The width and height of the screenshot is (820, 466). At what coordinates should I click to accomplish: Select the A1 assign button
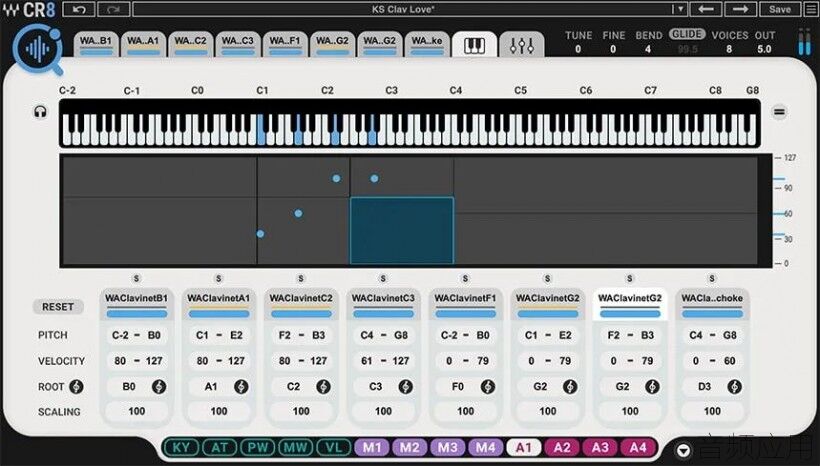click(523, 448)
